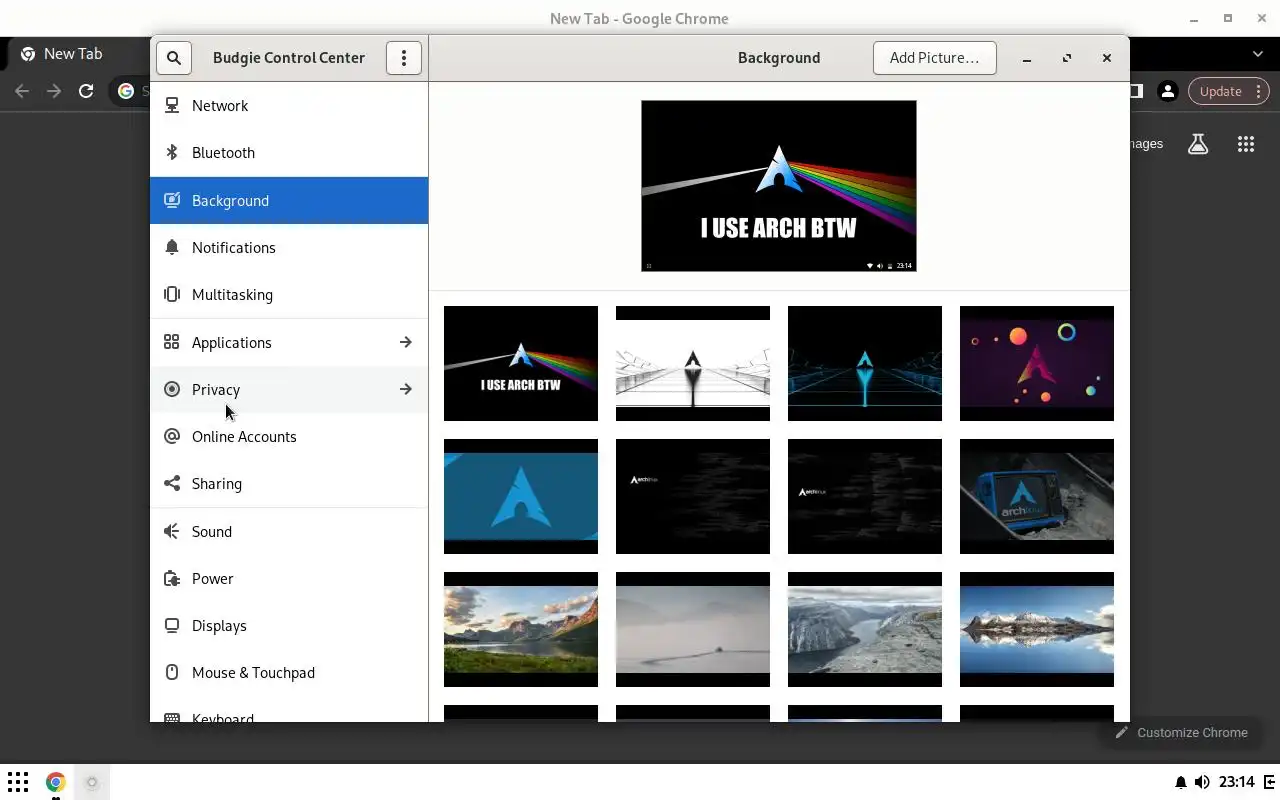Choose the rocky fjord wallpaper

click(865, 629)
